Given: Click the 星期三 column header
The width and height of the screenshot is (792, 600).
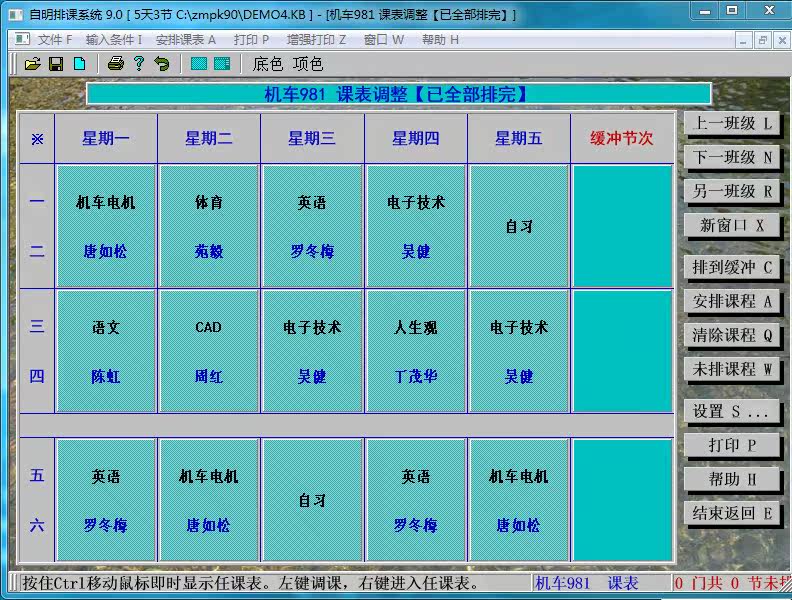Looking at the screenshot, I should 312,138.
